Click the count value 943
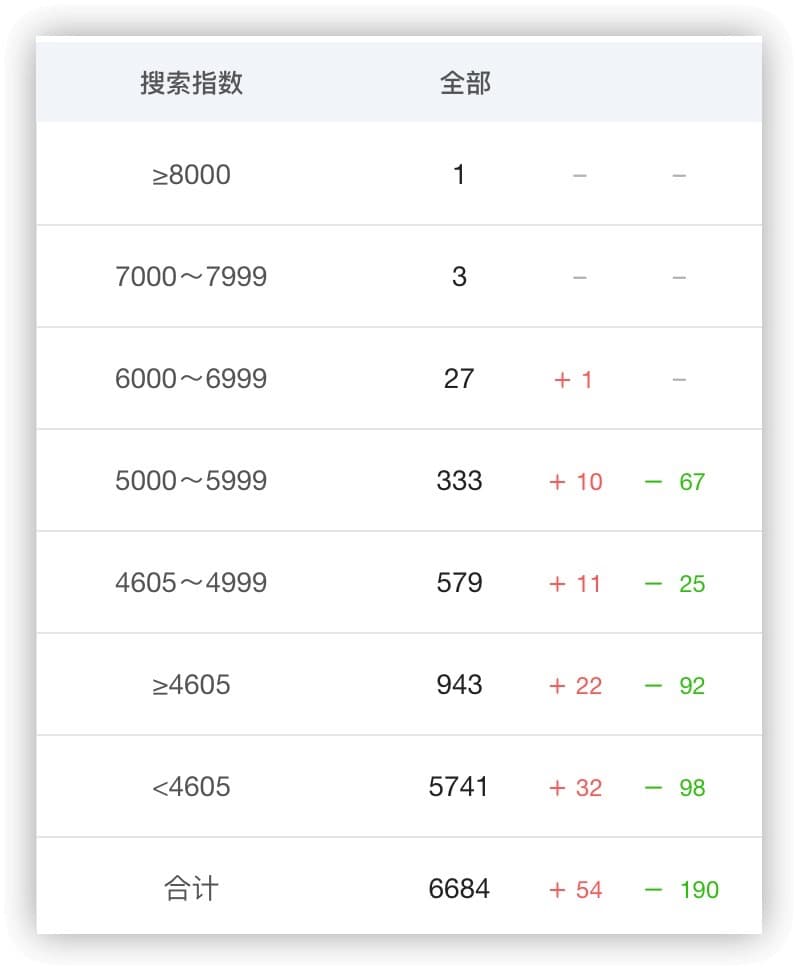This screenshot has width=798, height=970. tap(459, 685)
